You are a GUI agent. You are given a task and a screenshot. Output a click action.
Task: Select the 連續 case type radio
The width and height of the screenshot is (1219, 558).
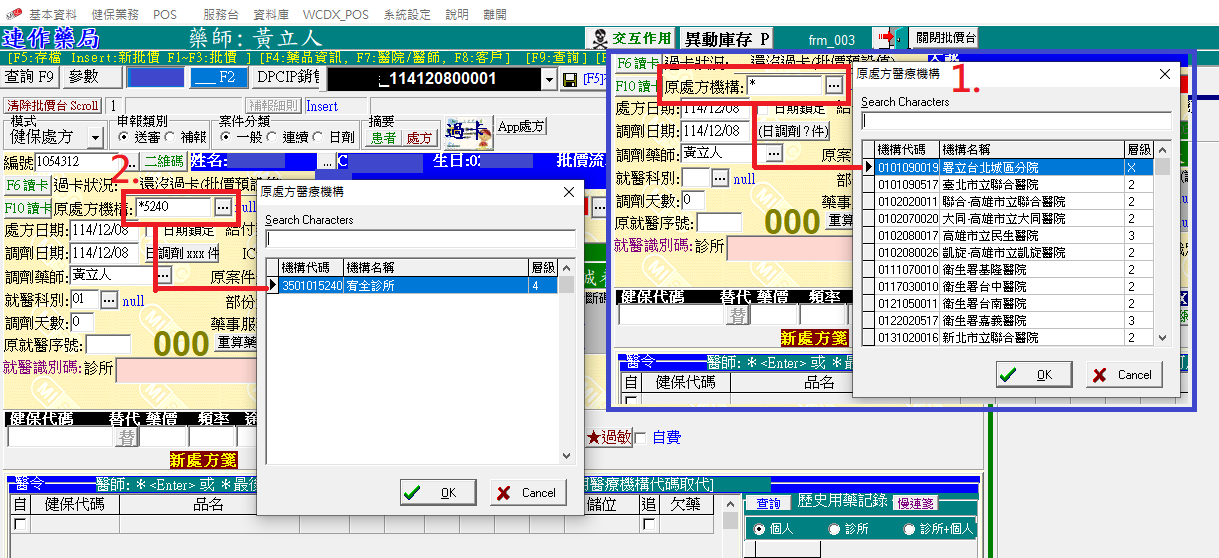coord(271,137)
